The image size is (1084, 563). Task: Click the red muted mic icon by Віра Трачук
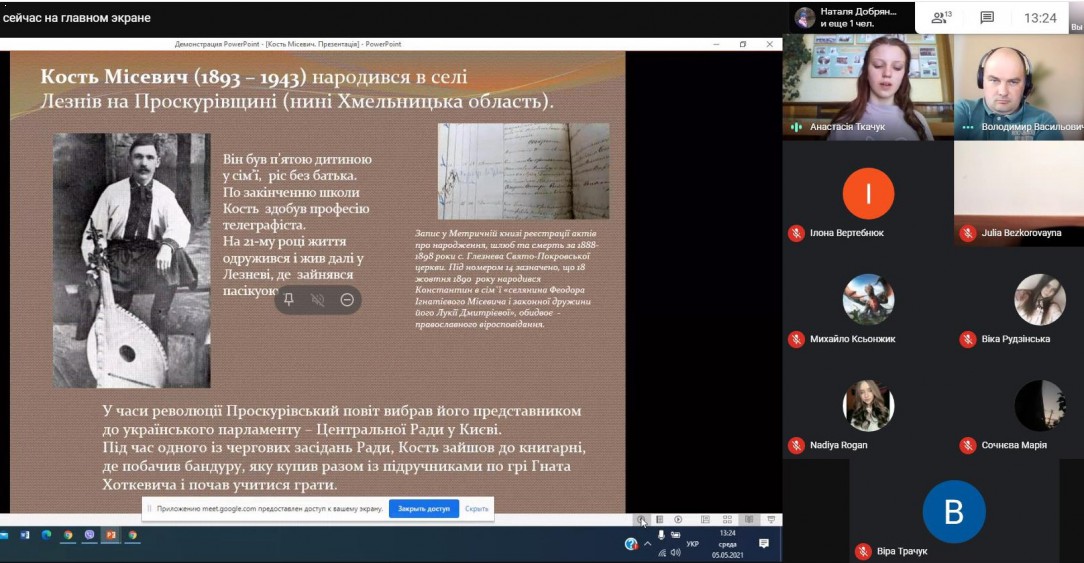(863, 551)
